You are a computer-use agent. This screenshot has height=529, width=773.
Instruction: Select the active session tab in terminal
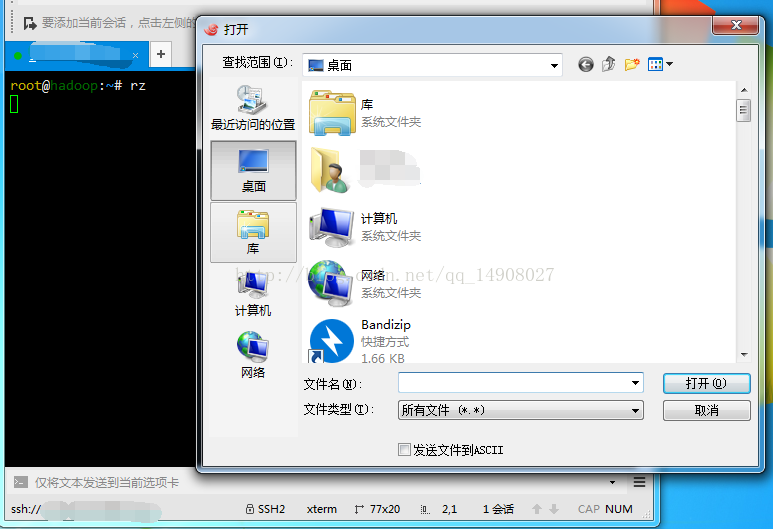(77, 55)
